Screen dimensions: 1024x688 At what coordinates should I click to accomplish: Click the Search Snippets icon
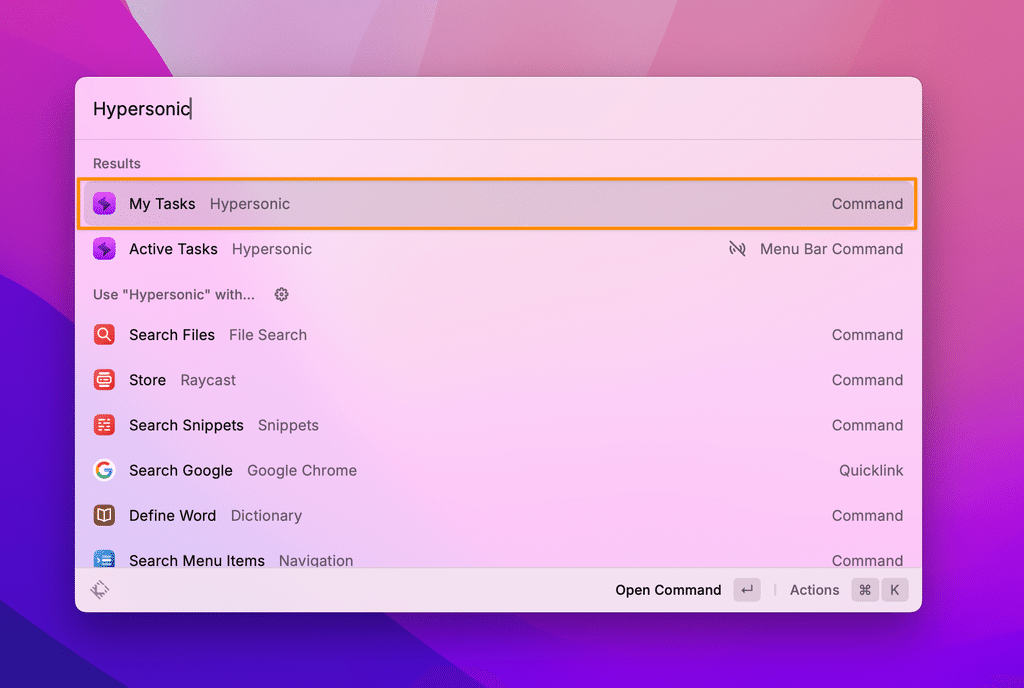[104, 425]
